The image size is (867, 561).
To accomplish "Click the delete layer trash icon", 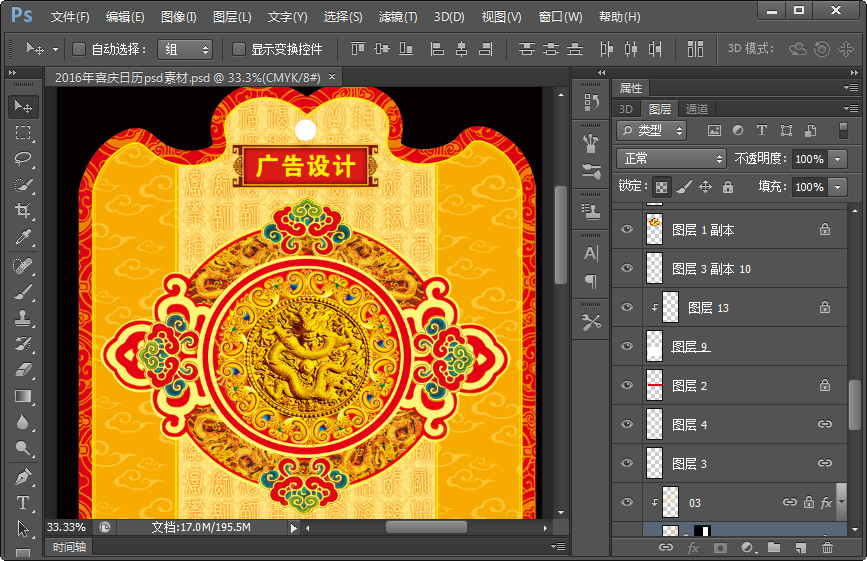I will point(827,548).
